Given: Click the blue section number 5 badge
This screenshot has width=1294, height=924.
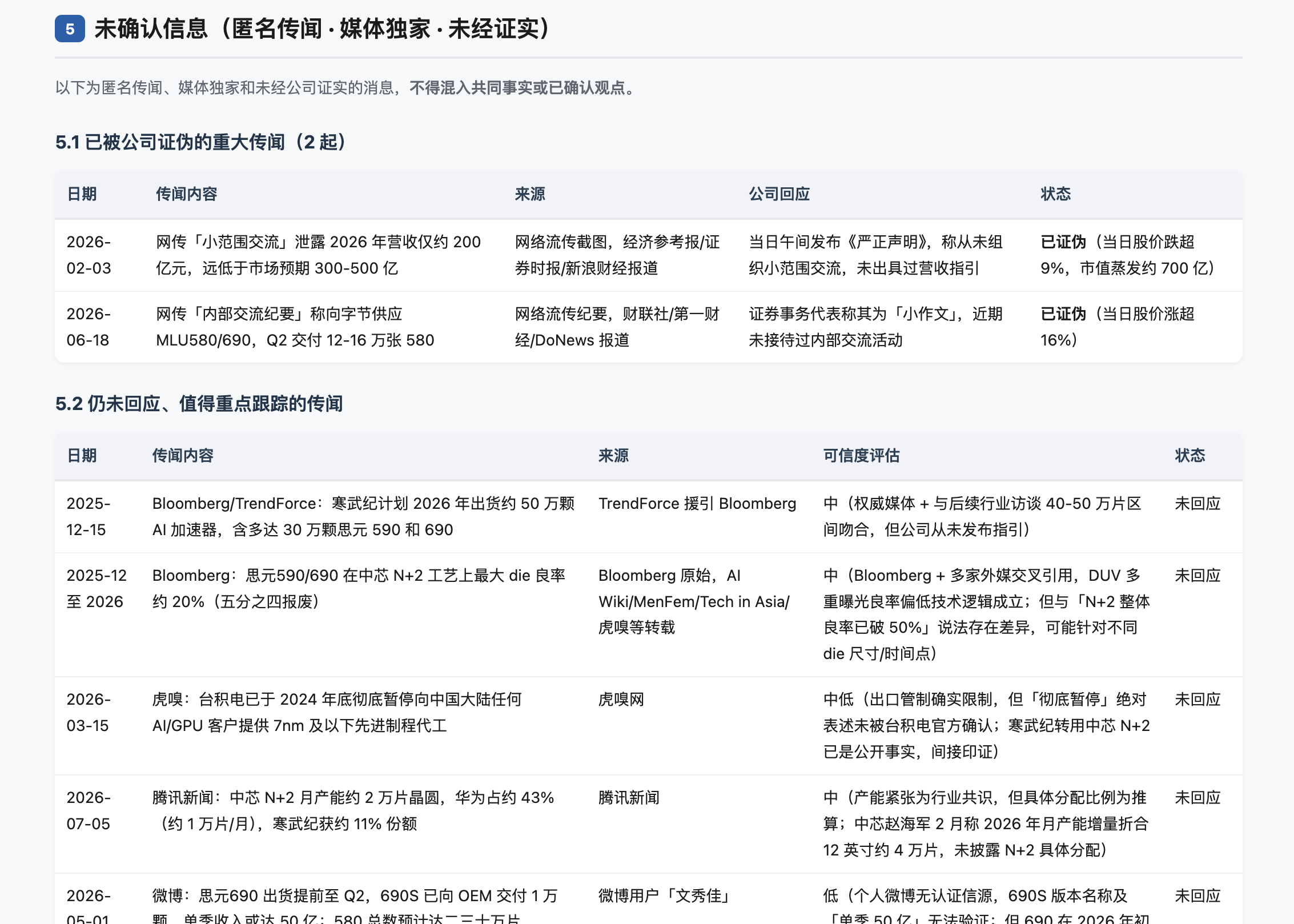Looking at the screenshot, I should coord(70,29).
